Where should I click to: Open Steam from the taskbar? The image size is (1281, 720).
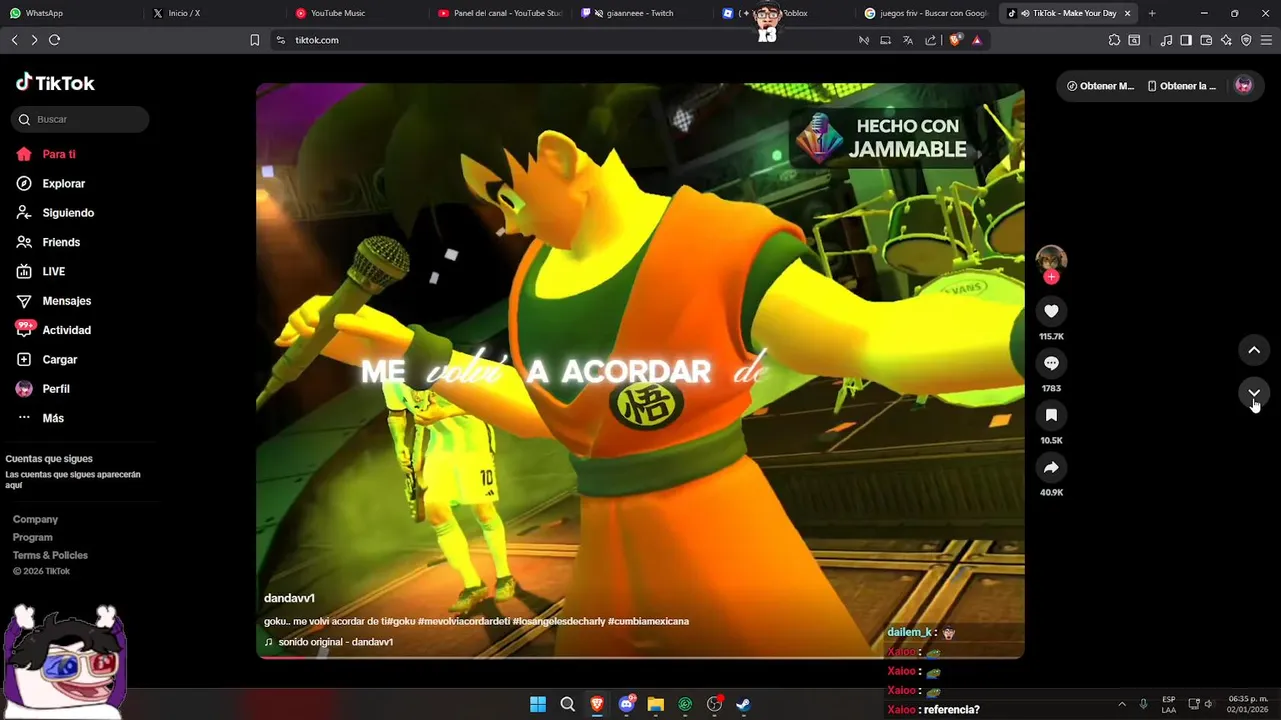pyautogui.click(x=744, y=704)
